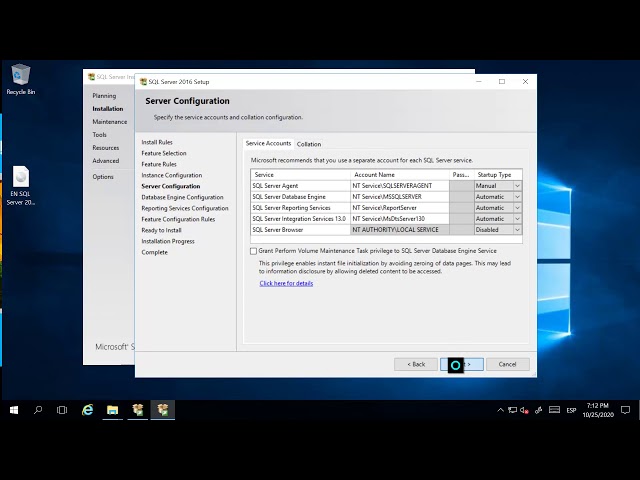This screenshot has width=640, height=480.
Task: Open SQL Server Reporting Services startup type dropdown
Action: pos(517,208)
